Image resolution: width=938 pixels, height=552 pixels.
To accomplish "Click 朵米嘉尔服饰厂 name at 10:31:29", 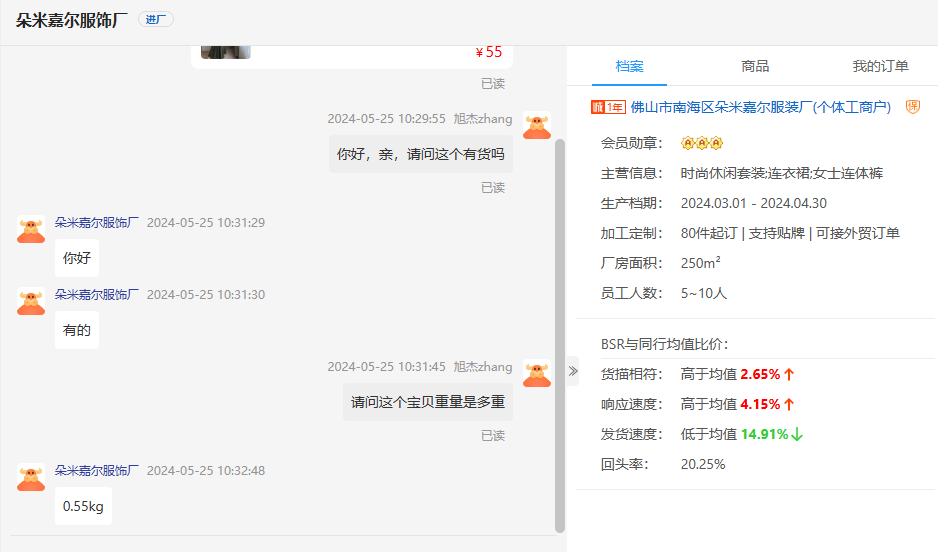I will [96, 222].
